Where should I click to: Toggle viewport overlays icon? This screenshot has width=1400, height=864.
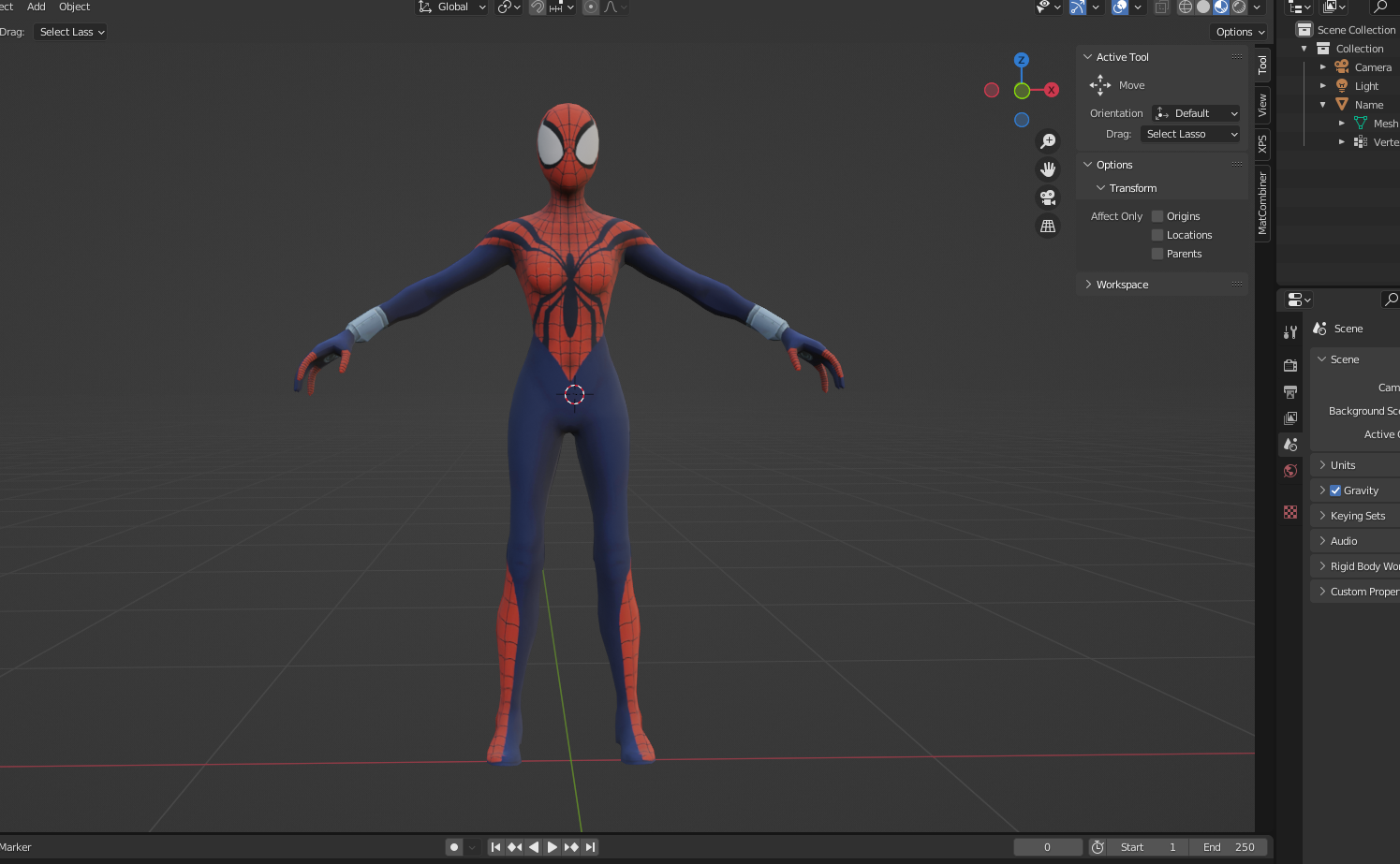click(x=1120, y=7)
